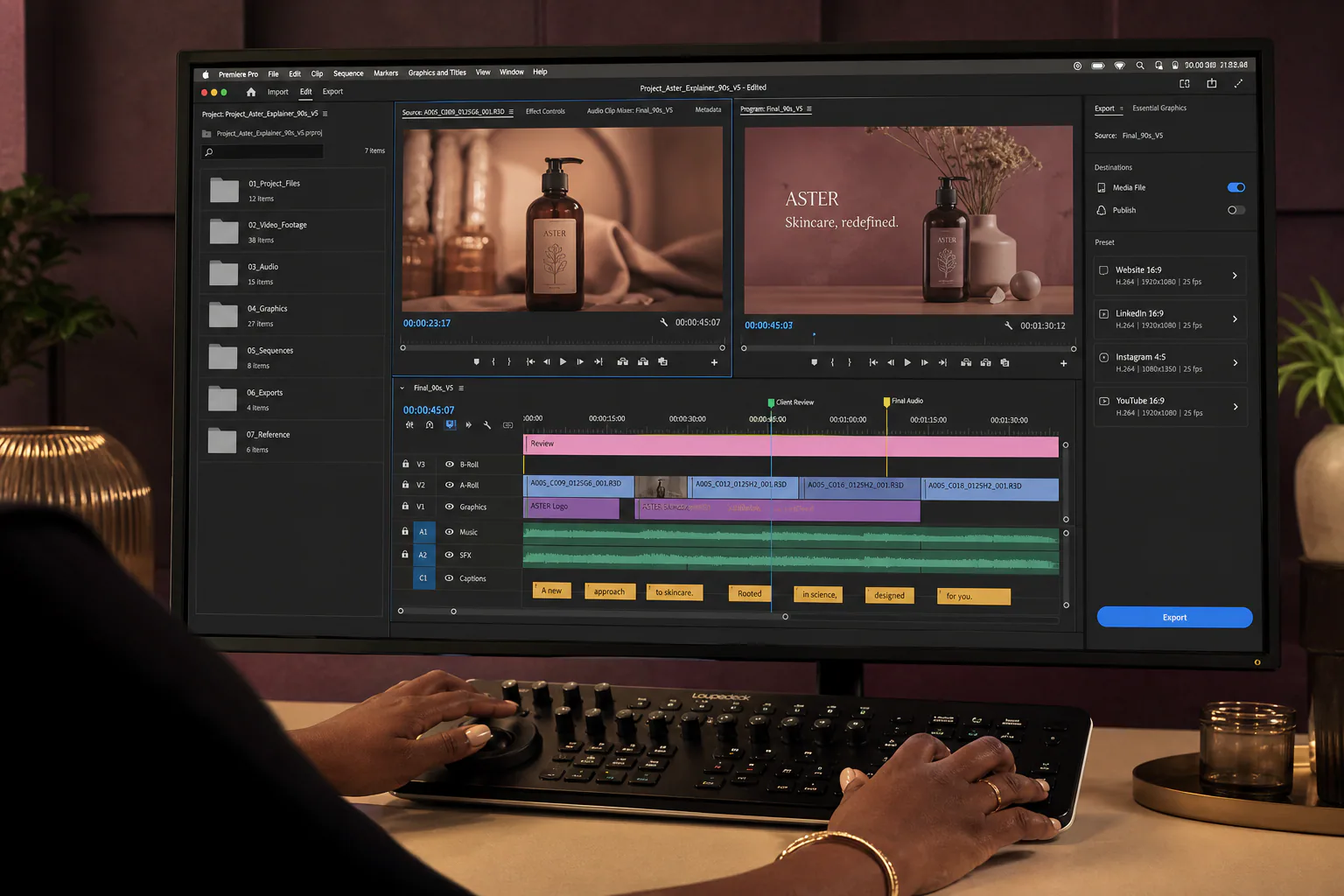Click Overwrite edit icon in Source monitor
Viewport: 1344px width, 896px height.
643,361
